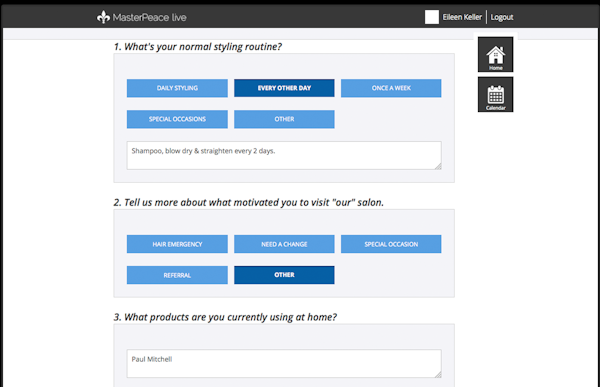
Task: Select the Daily Styling option
Action: point(177,88)
